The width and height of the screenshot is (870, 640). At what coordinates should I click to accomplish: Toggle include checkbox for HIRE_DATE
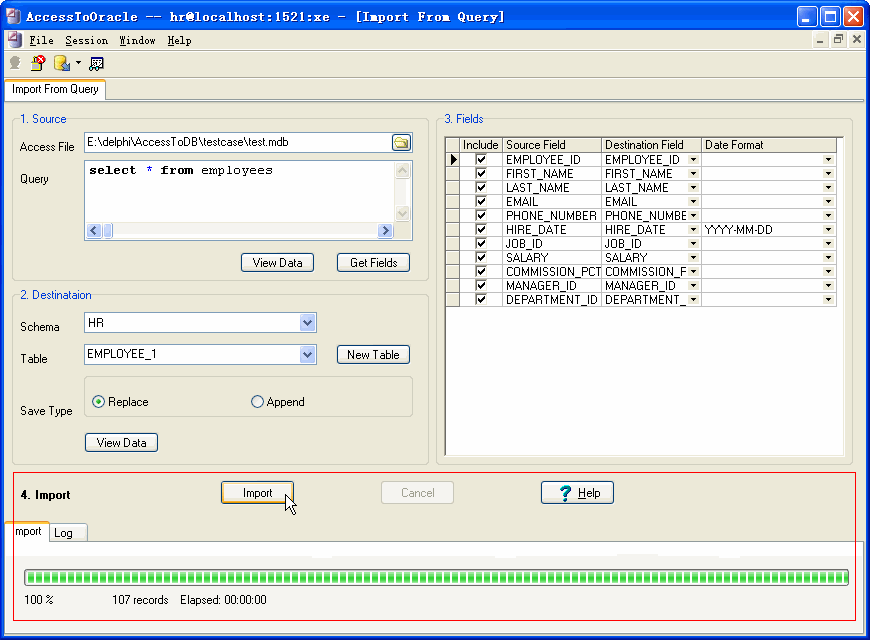pyautogui.click(x=481, y=229)
